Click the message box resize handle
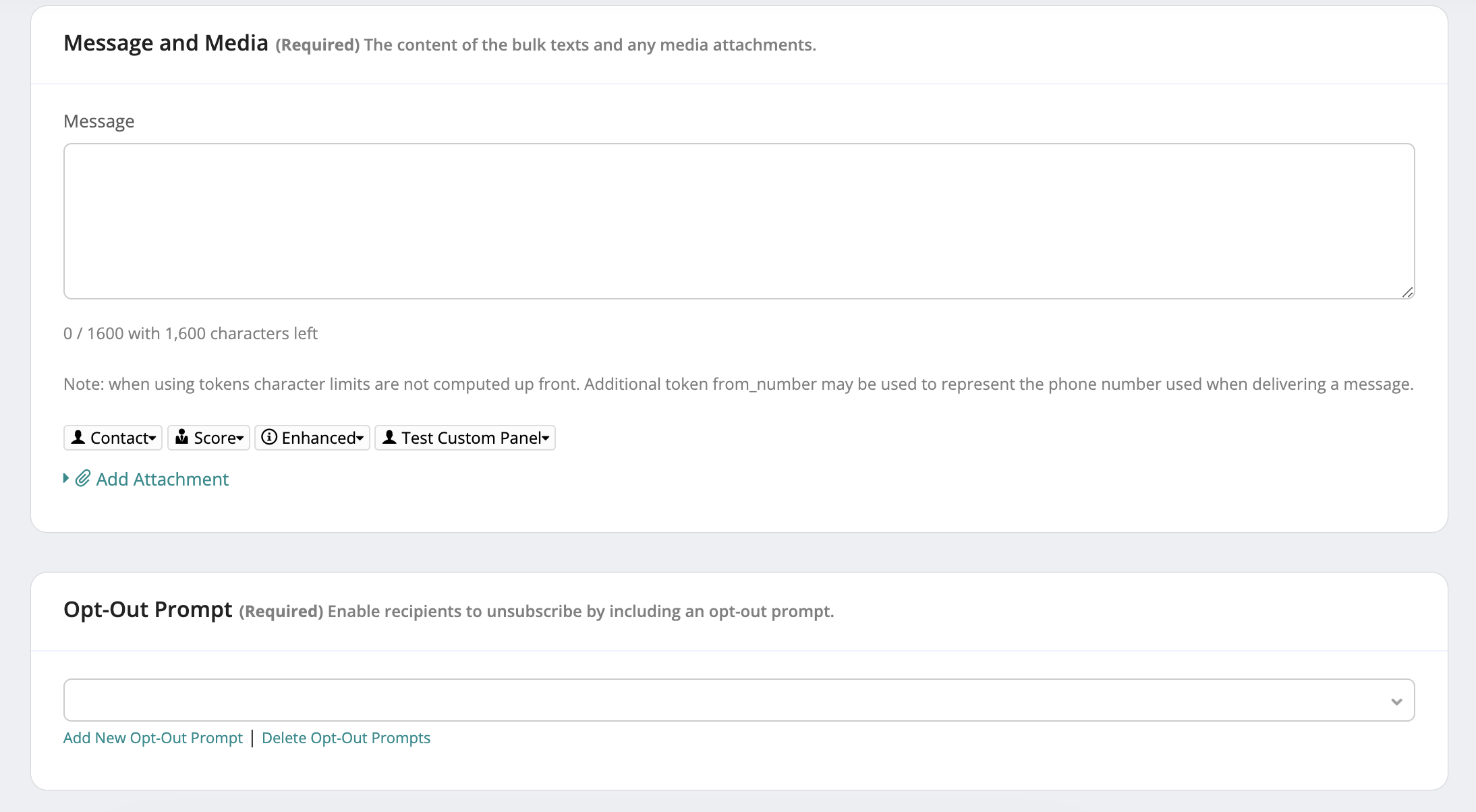Viewport: 1476px width, 812px height. (1407, 292)
